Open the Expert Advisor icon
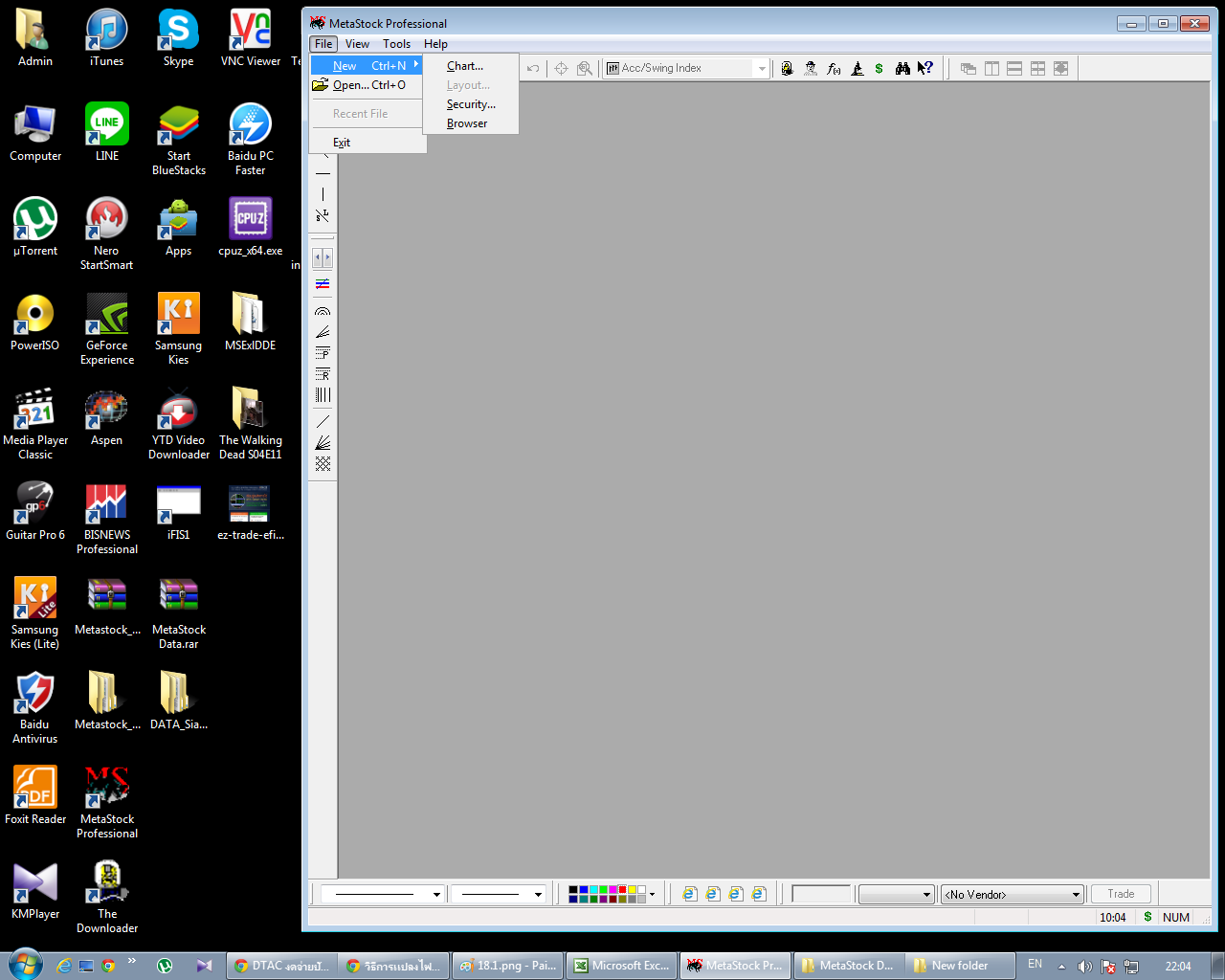This screenshot has width=1225, height=980. (x=787, y=68)
